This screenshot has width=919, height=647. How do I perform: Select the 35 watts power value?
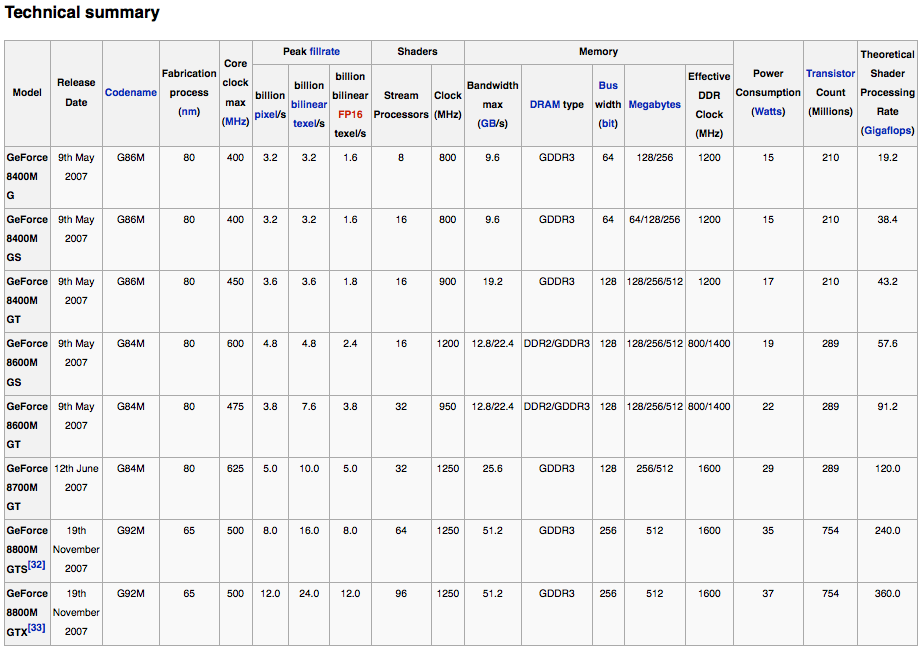(768, 531)
